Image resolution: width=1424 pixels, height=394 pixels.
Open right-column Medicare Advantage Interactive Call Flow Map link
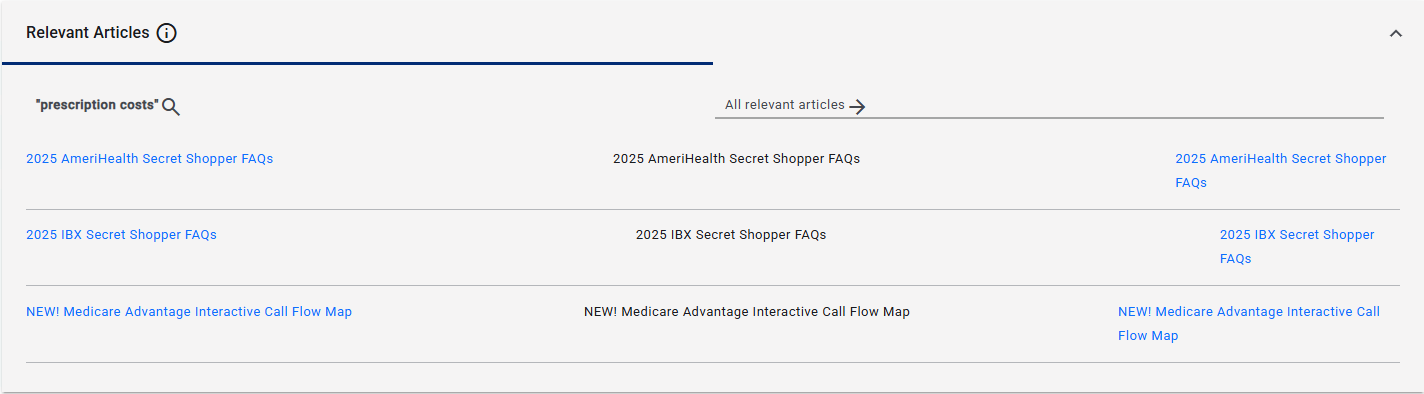point(1249,323)
